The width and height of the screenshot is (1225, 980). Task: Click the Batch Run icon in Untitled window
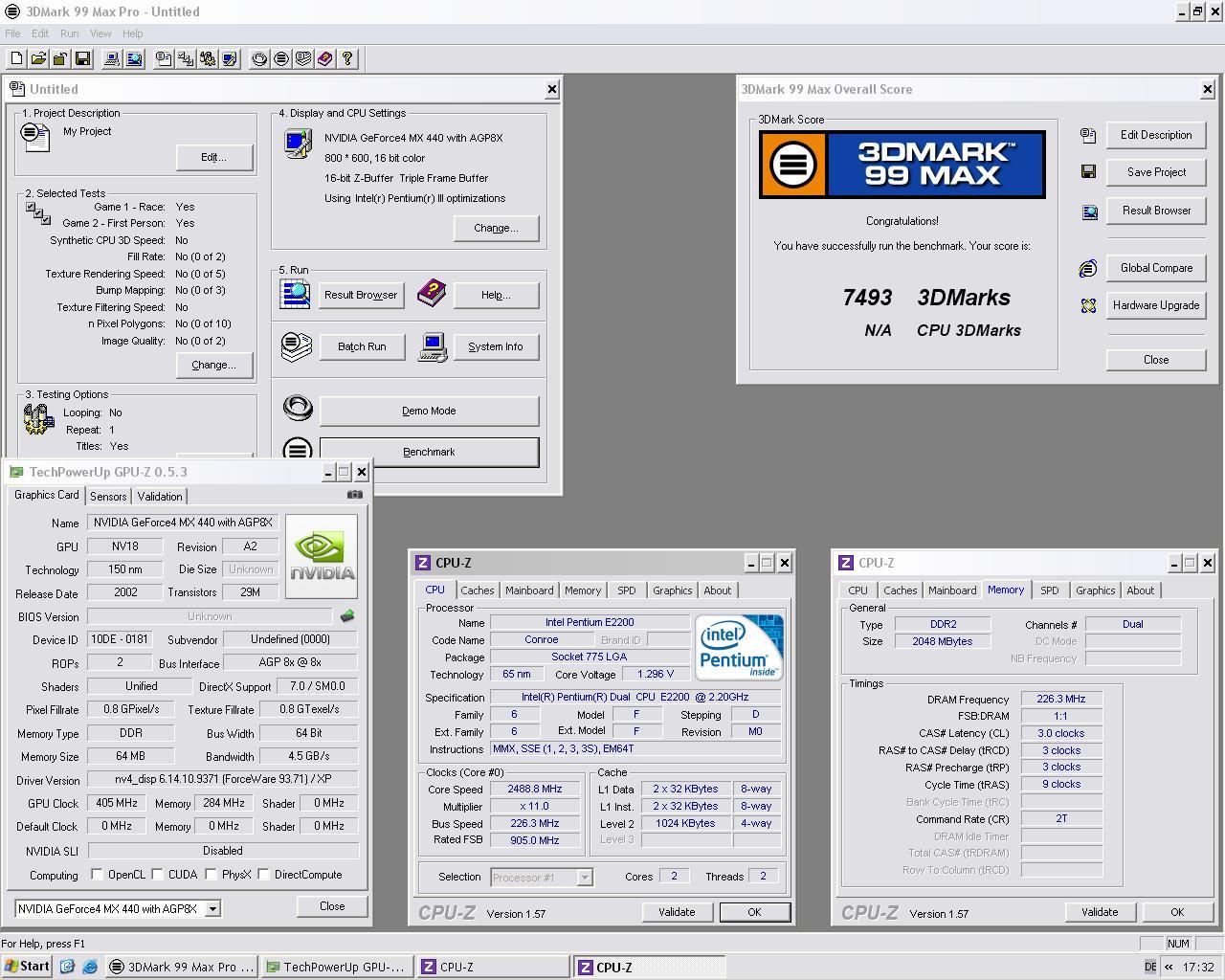pos(297,345)
